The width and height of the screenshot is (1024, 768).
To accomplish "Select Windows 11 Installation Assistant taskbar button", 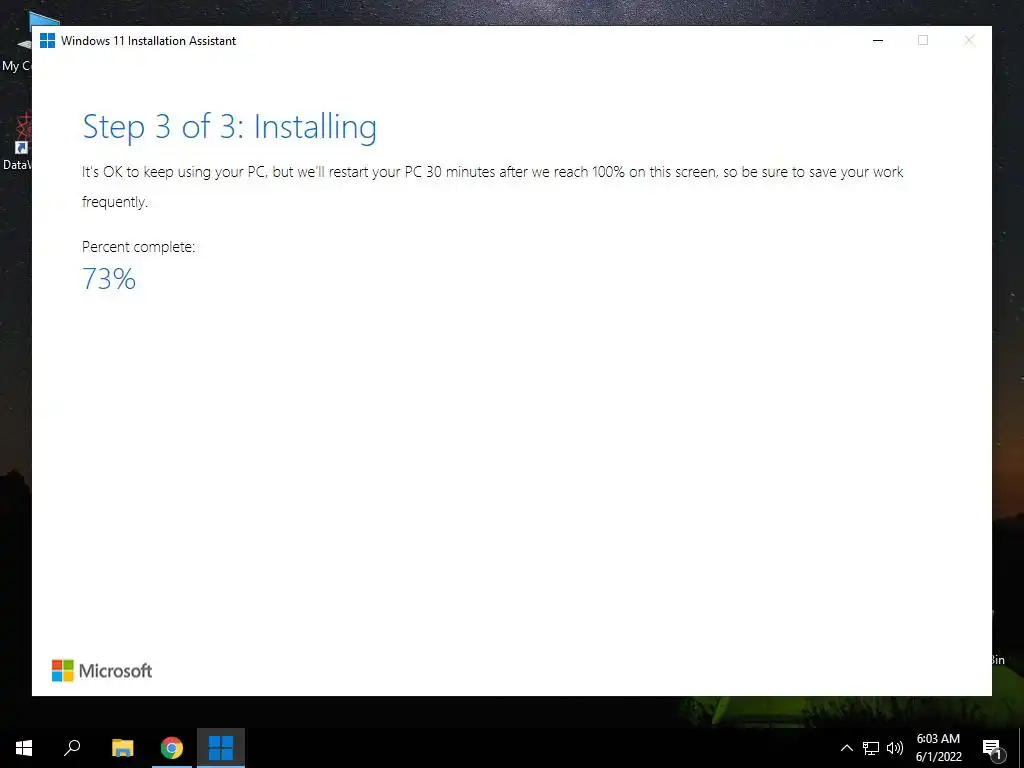I will 221,748.
